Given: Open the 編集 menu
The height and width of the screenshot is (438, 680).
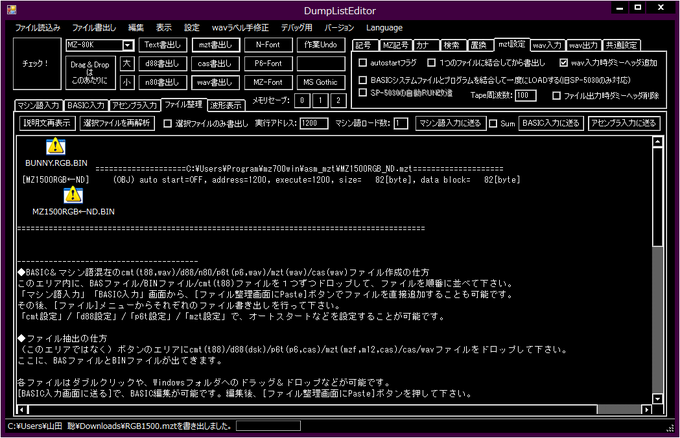Looking at the screenshot, I should [x=136, y=28].
